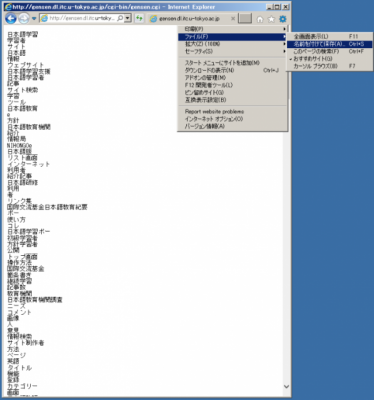The width and height of the screenshot is (374, 400).
Task: Select 名前を付けて保存 Ctrl+S entry
Action: click(x=329, y=44)
